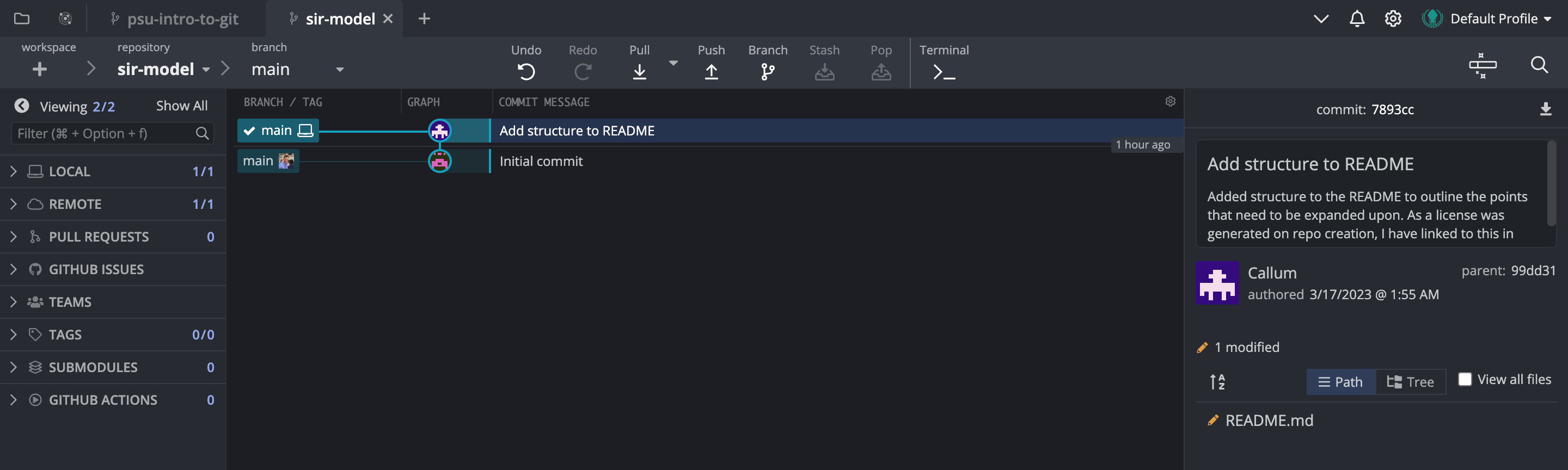The image size is (1568, 470).
Task: Click the commit graph settings gear
Action: point(1170,102)
